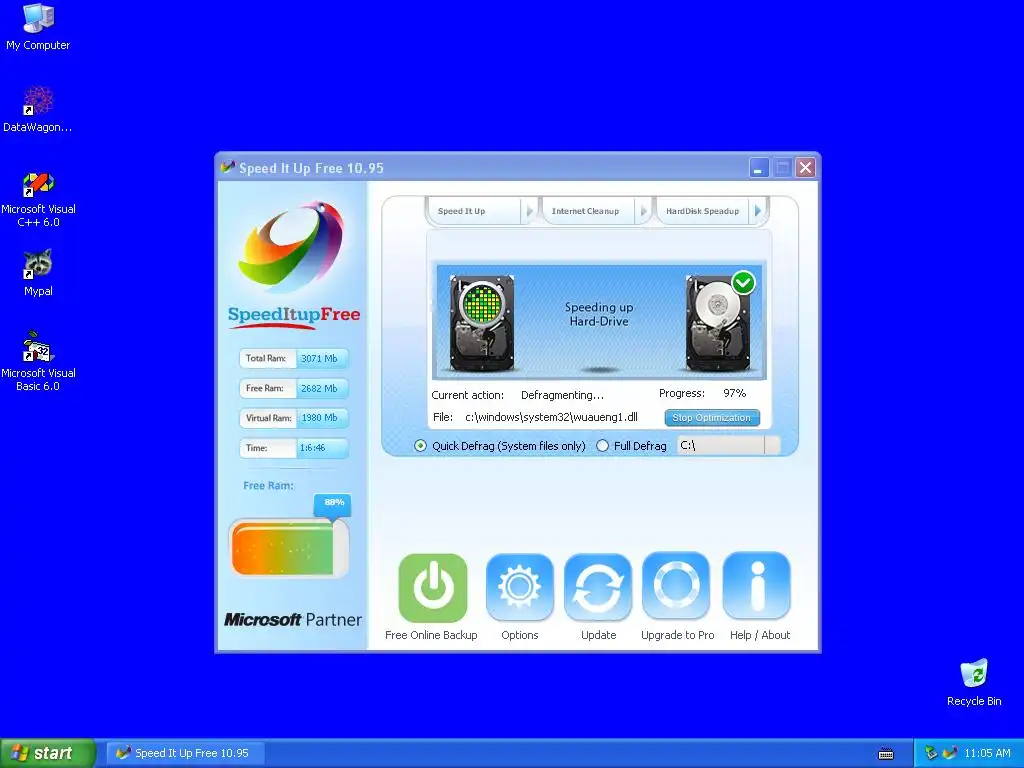The width and height of the screenshot is (1024, 768).
Task: Click the Update refresh arrows icon
Action: coord(598,586)
